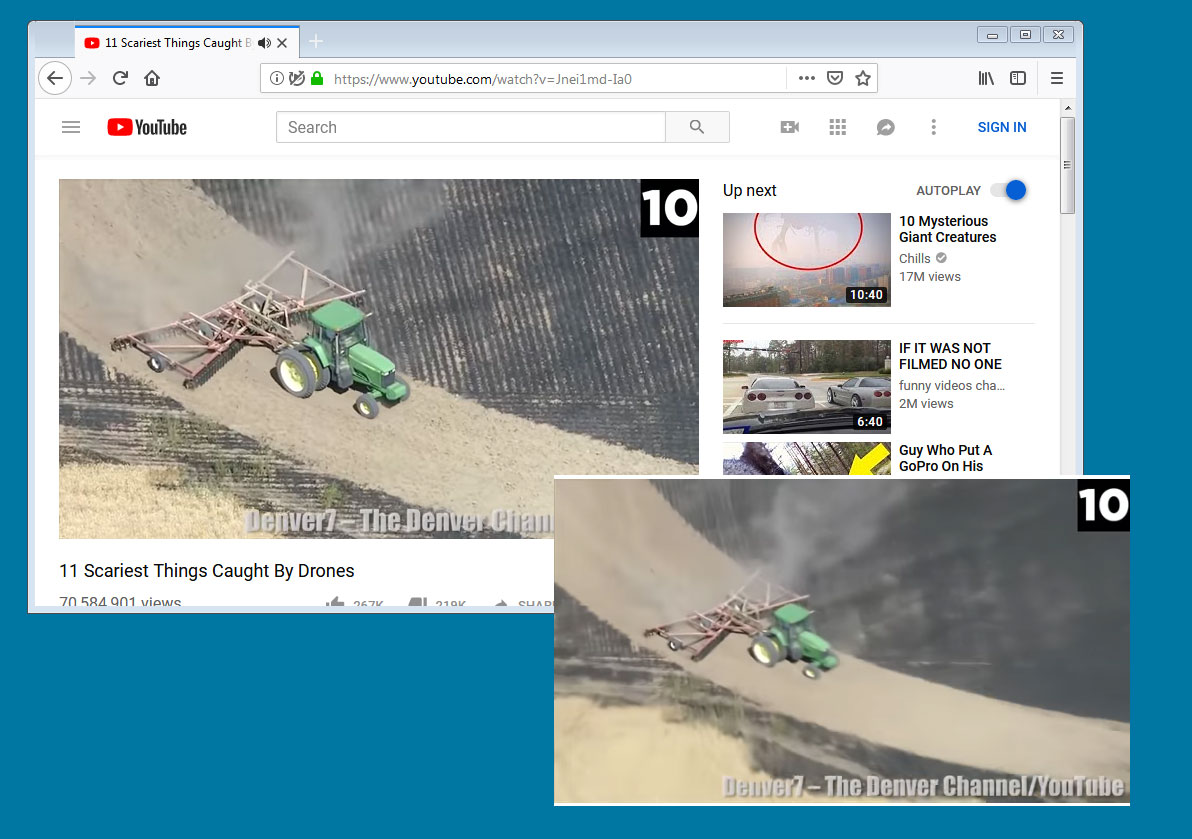Click the Up next heading
This screenshot has height=839, width=1192.
tap(750, 190)
